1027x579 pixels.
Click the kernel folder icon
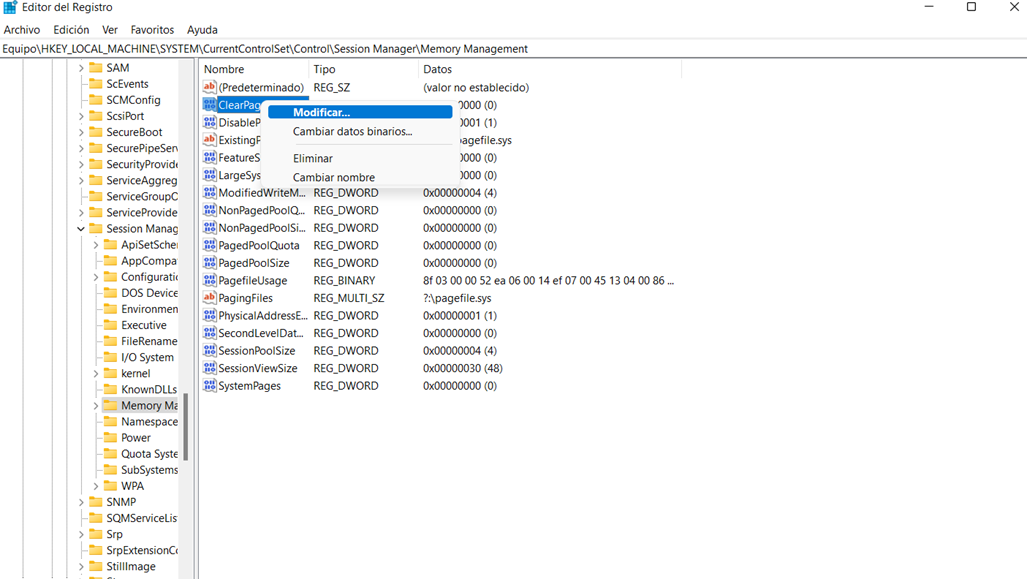(x=110, y=373)
